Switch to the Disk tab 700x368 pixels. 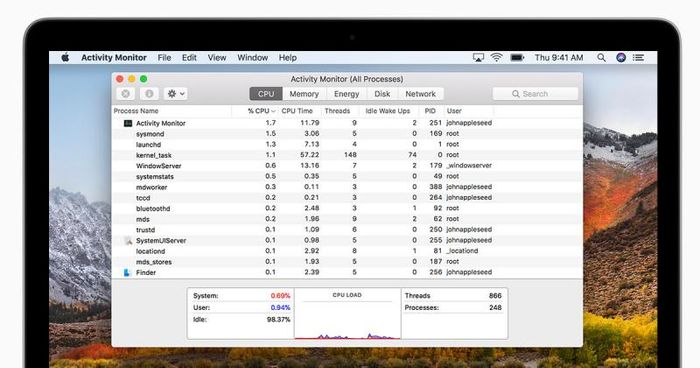pos(382,94)
